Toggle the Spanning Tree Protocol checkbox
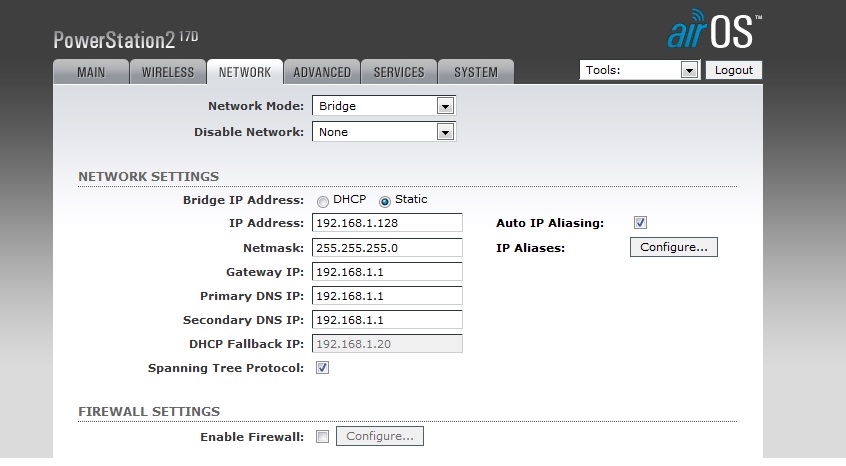Screen dimensions: 846x466 click(x=323, y=368)
